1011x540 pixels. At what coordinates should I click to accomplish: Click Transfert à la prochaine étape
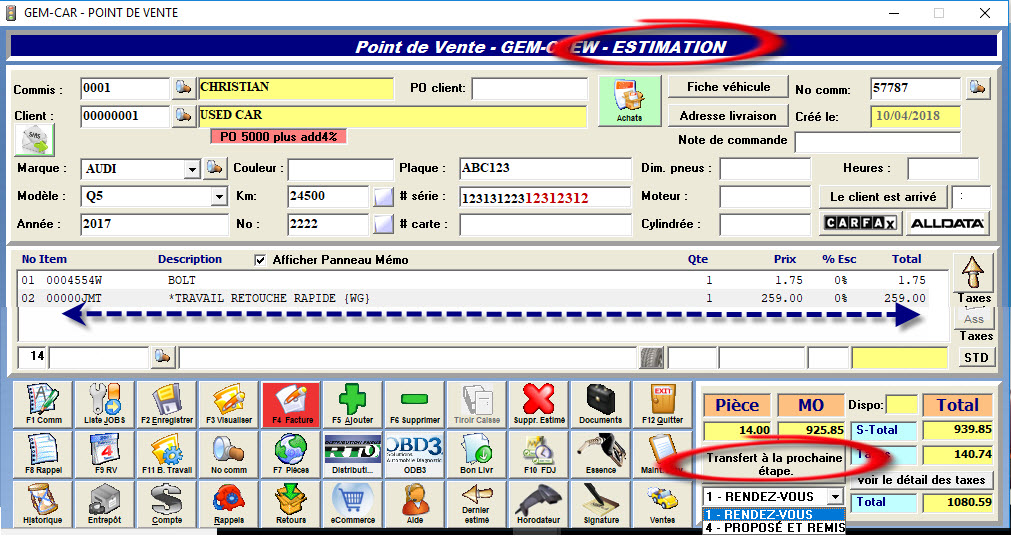tap(774, 465)
